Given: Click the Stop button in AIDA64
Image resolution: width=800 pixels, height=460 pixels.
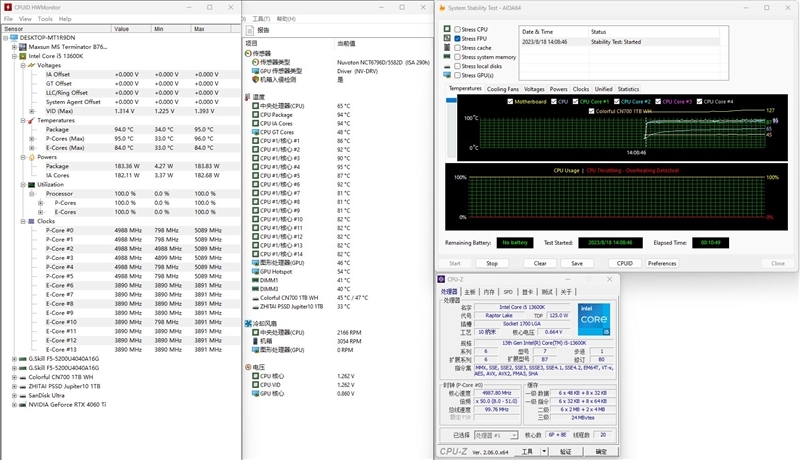Looking at the screenshot, I should [x=492, y=264].
